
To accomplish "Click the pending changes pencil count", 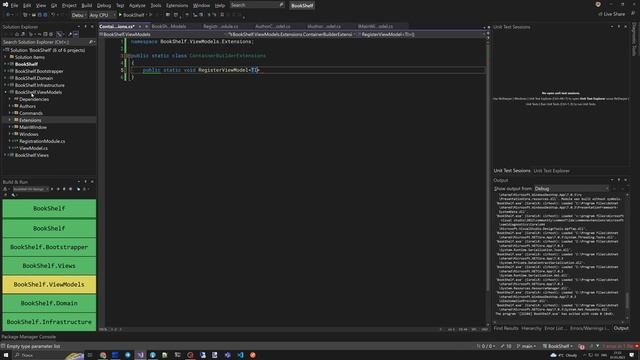I will (506, 346).
